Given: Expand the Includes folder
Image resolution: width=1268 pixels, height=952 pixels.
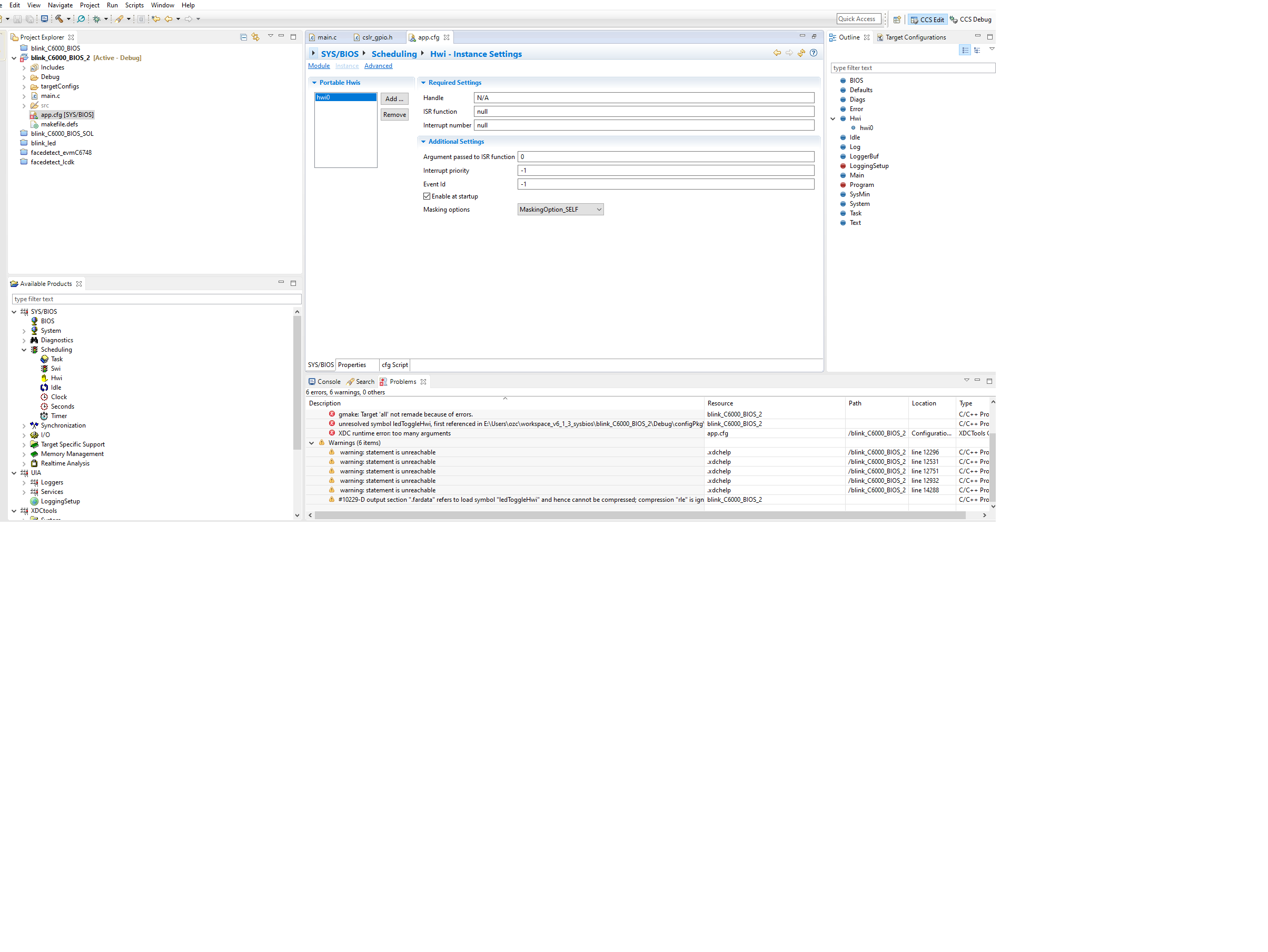Looking at the screenshot, I should point(24,67).
